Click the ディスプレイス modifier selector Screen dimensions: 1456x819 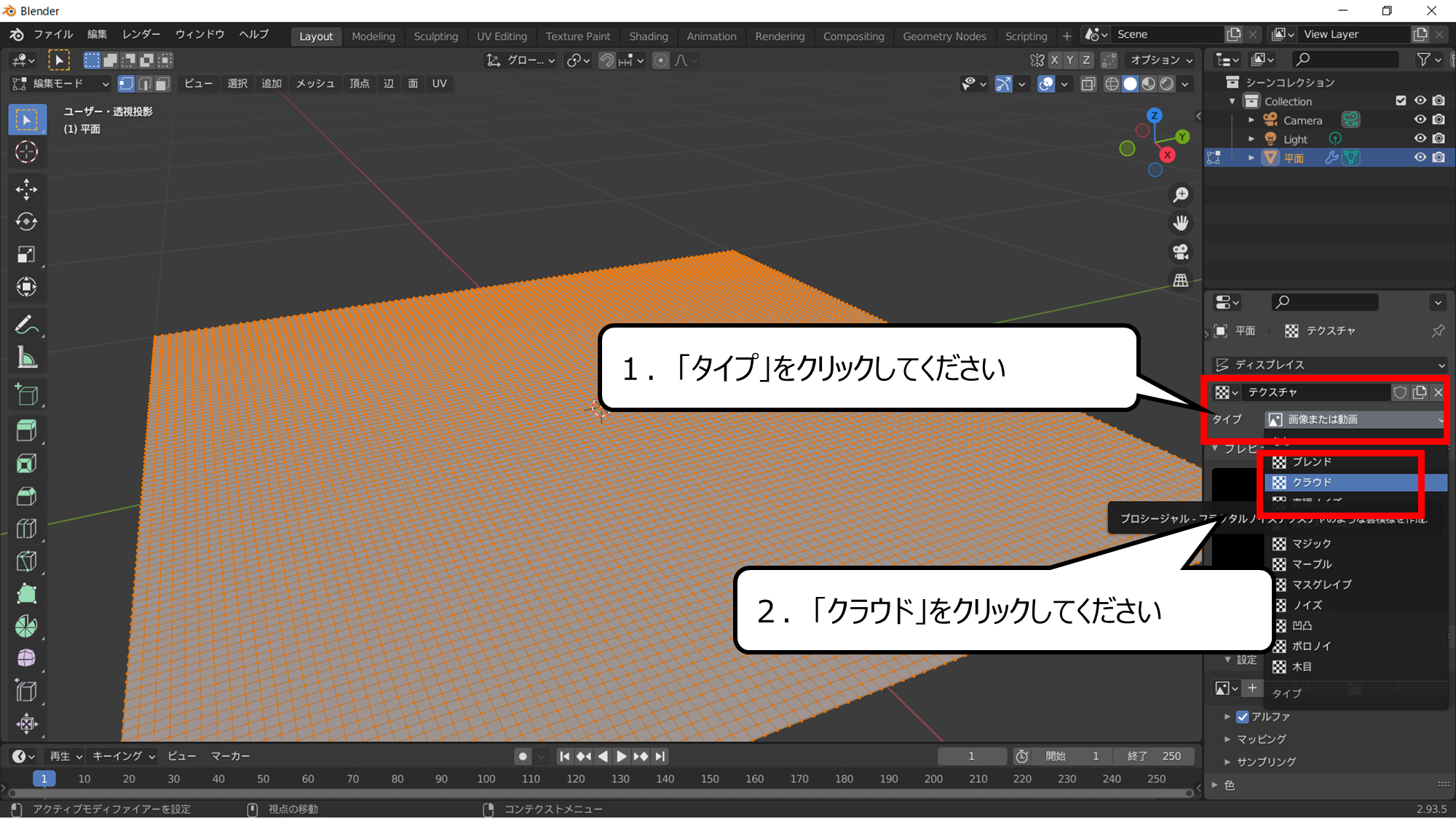click(x=1329, y=365)
